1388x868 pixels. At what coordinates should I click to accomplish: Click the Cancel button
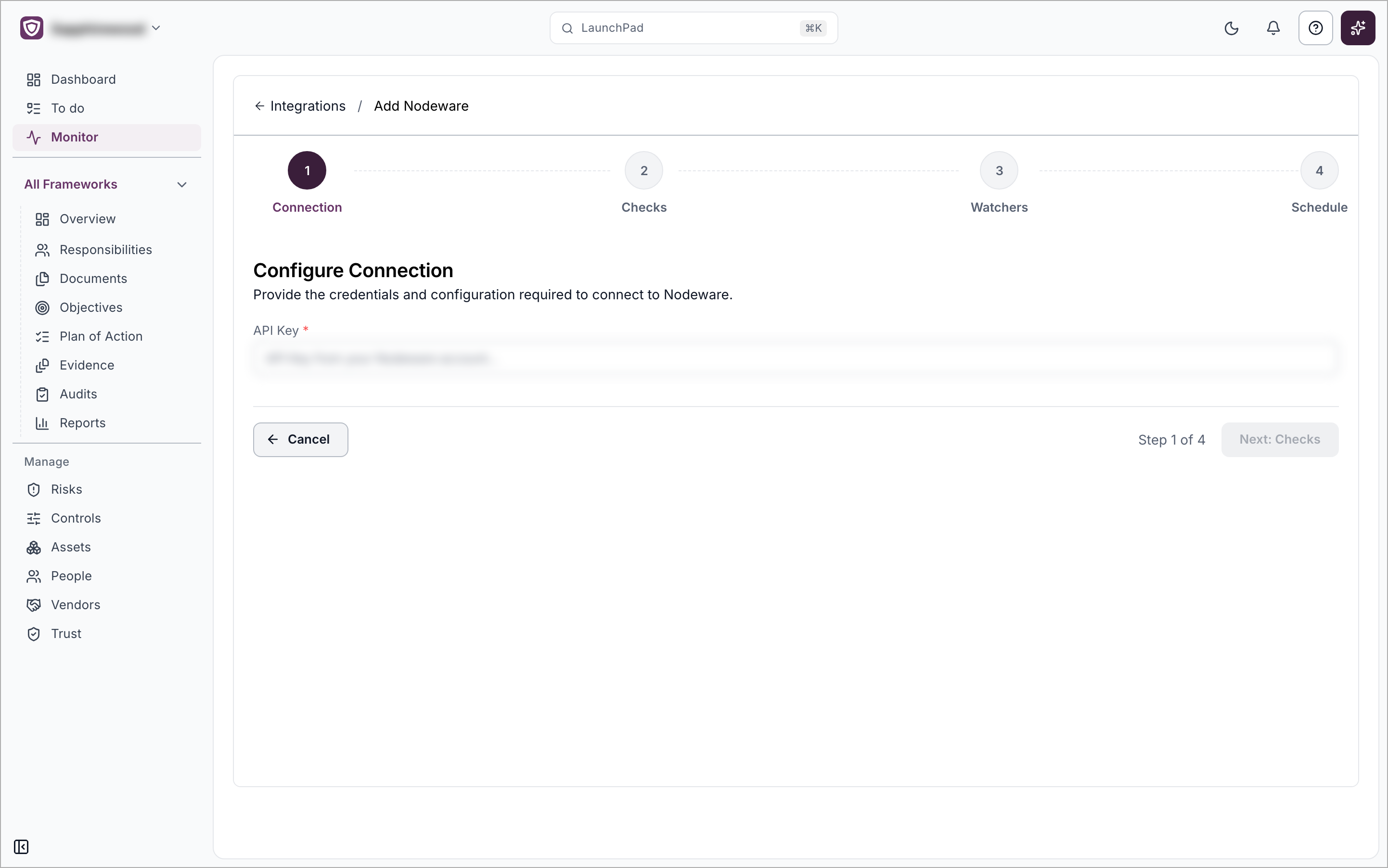(300, 440)
